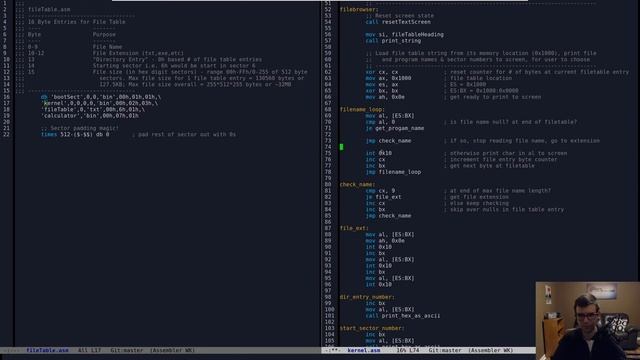Click the 'mov es, ax' instruction
The image size is (640, 360).
[x=382, y=84]
